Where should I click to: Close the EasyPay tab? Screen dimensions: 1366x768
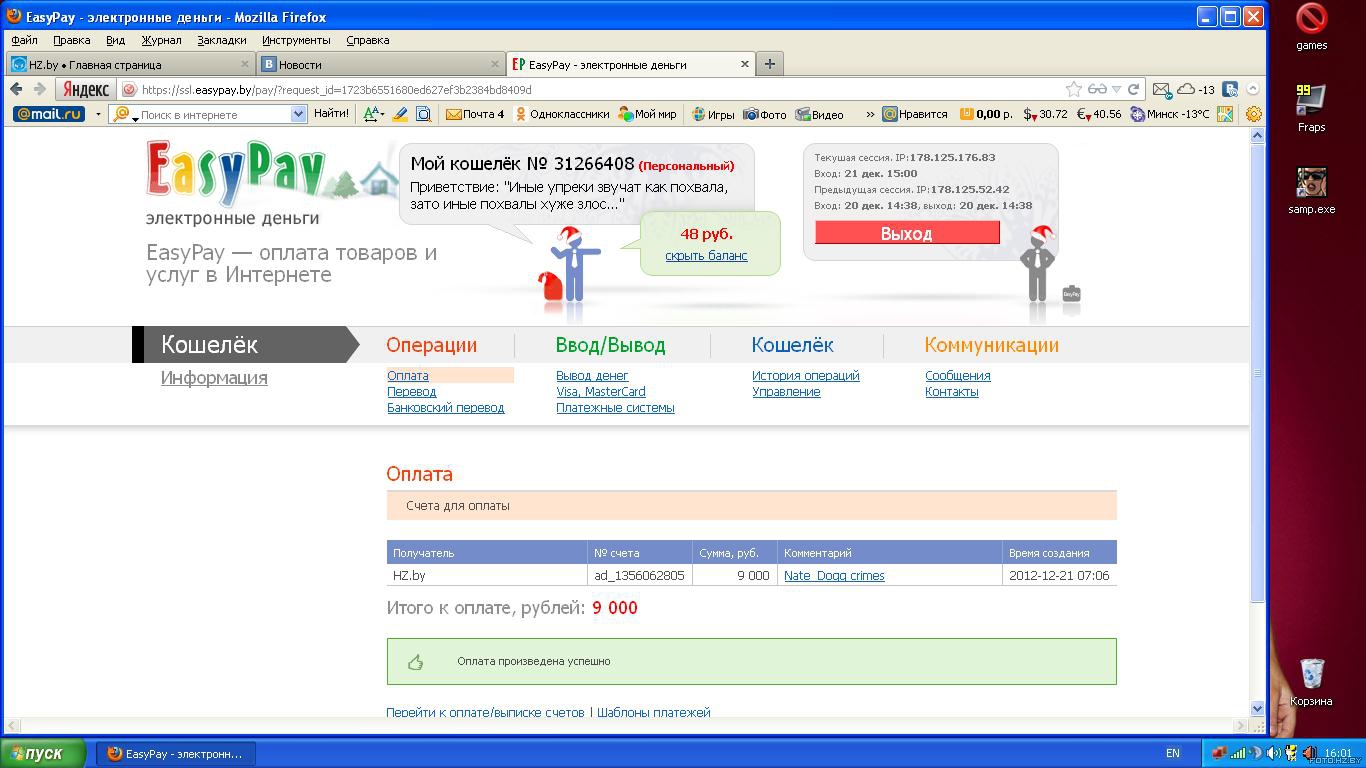745,64
